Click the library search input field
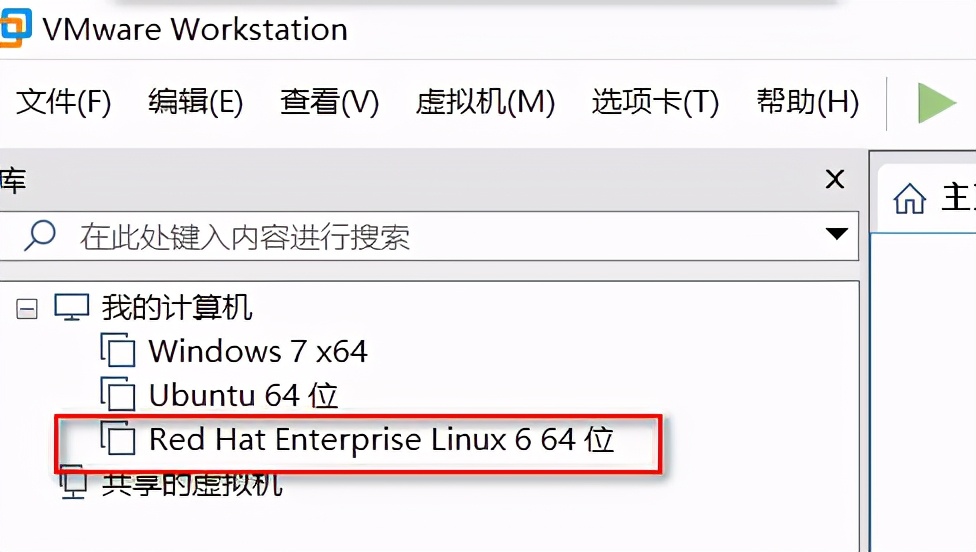 [429, 236]
